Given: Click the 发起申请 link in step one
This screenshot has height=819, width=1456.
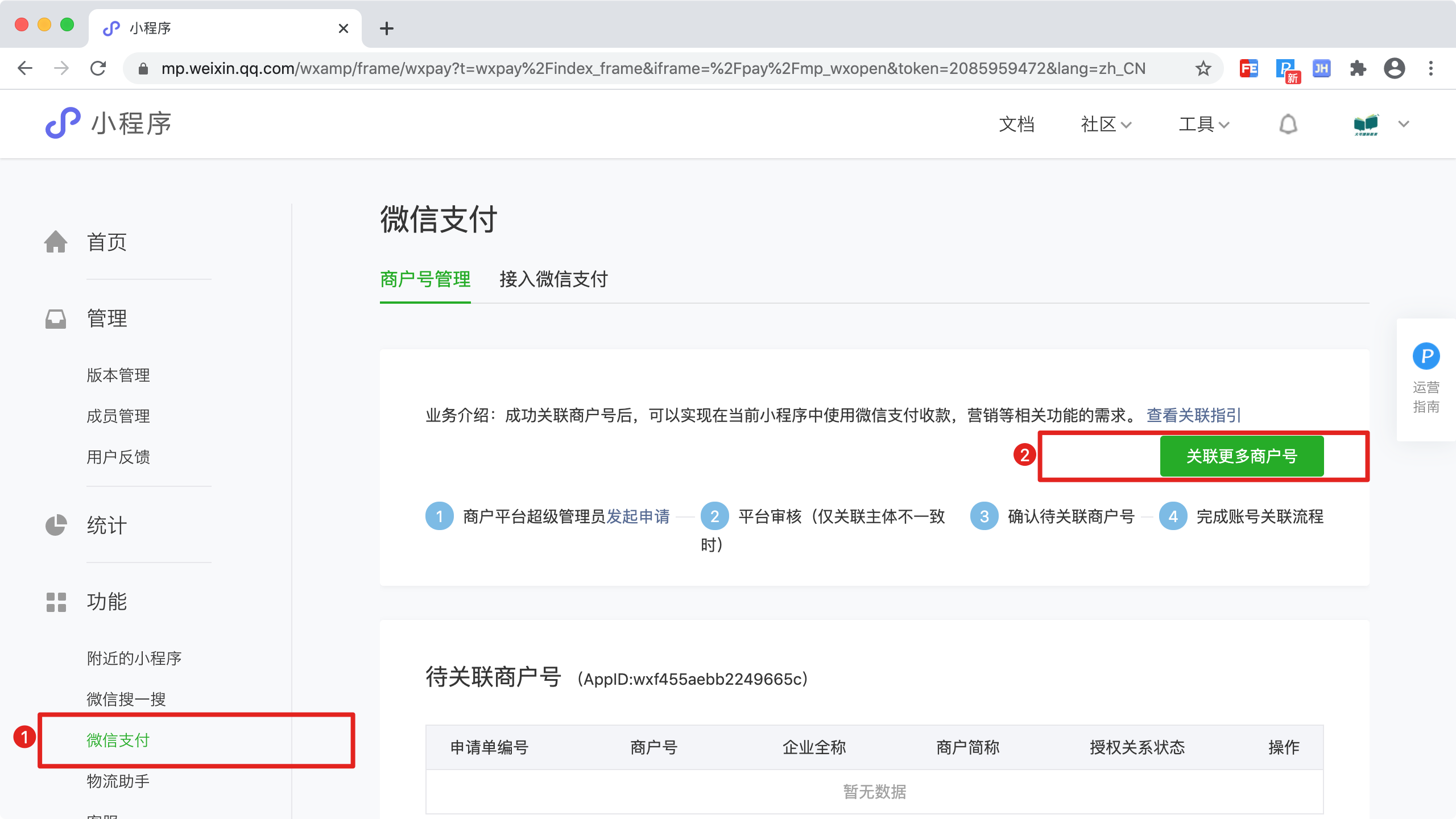Looking at the screenshot, I should click(x=638, y=516).
